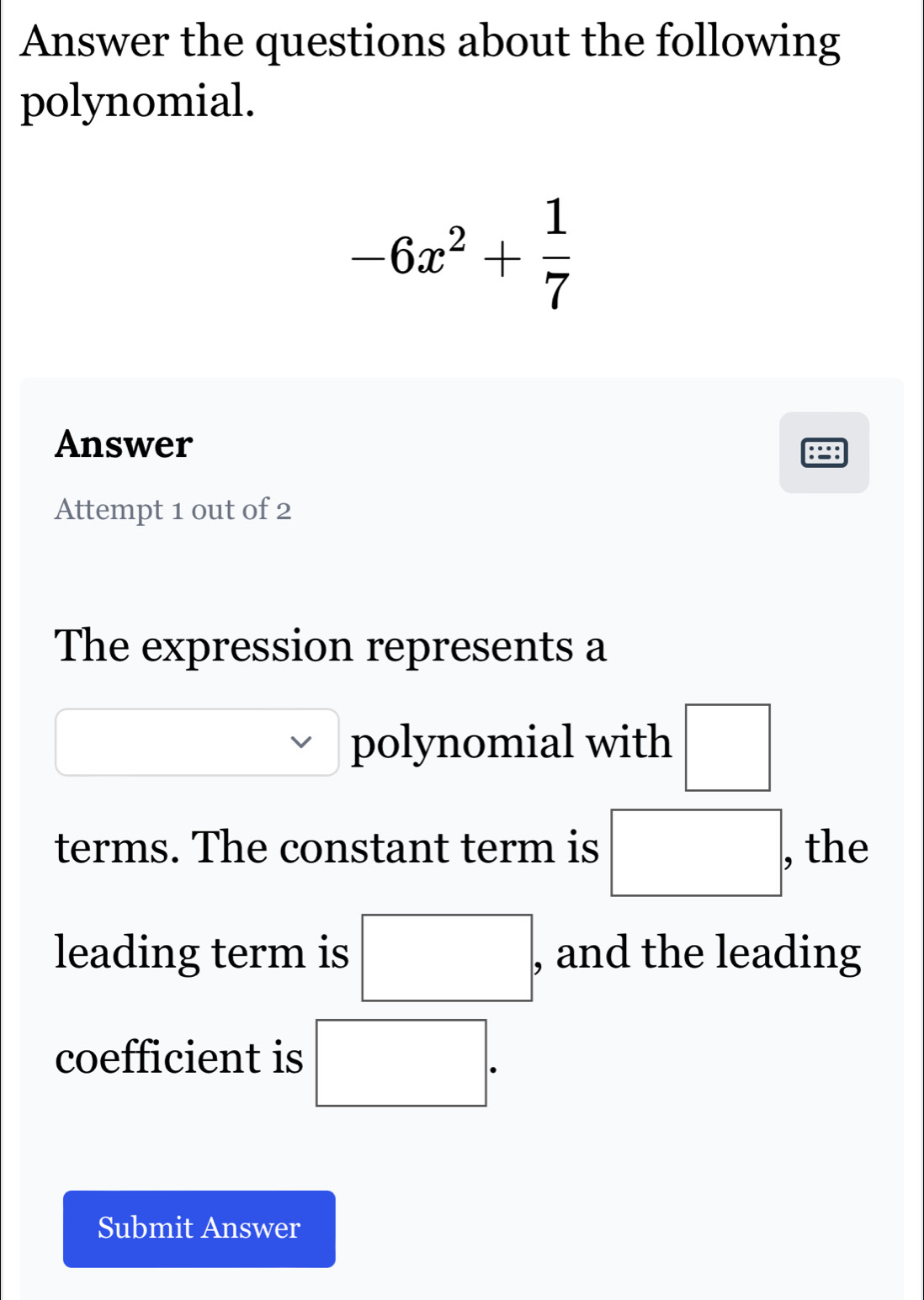This screenshot has height=1300, width=924.
Task: Click the Answer section heading
Action: tap(124, 444)
